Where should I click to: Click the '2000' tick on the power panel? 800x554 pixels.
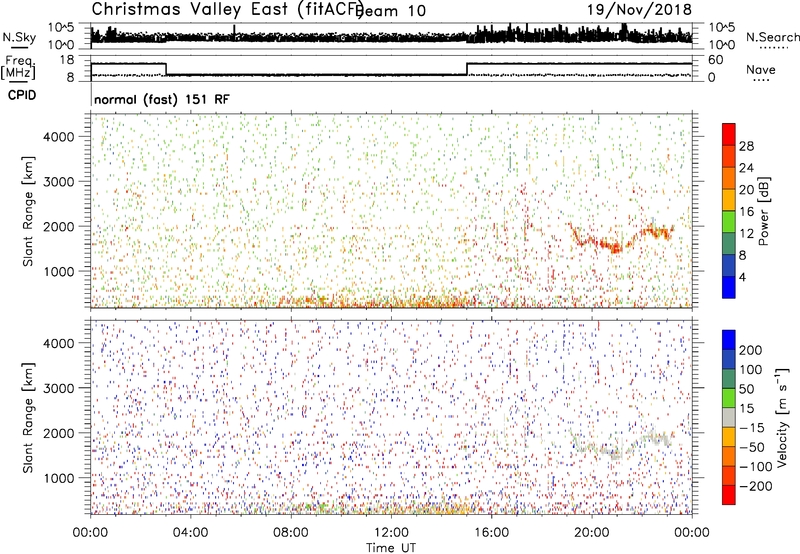point(58,226)
